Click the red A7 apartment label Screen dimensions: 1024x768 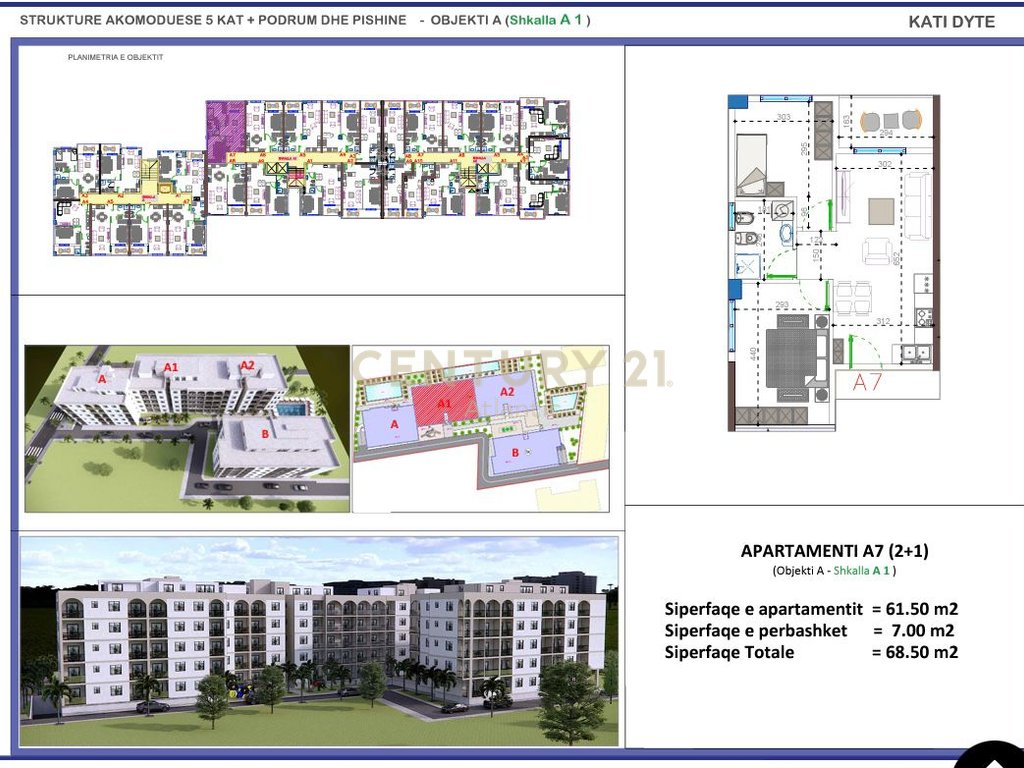[867, 381]
